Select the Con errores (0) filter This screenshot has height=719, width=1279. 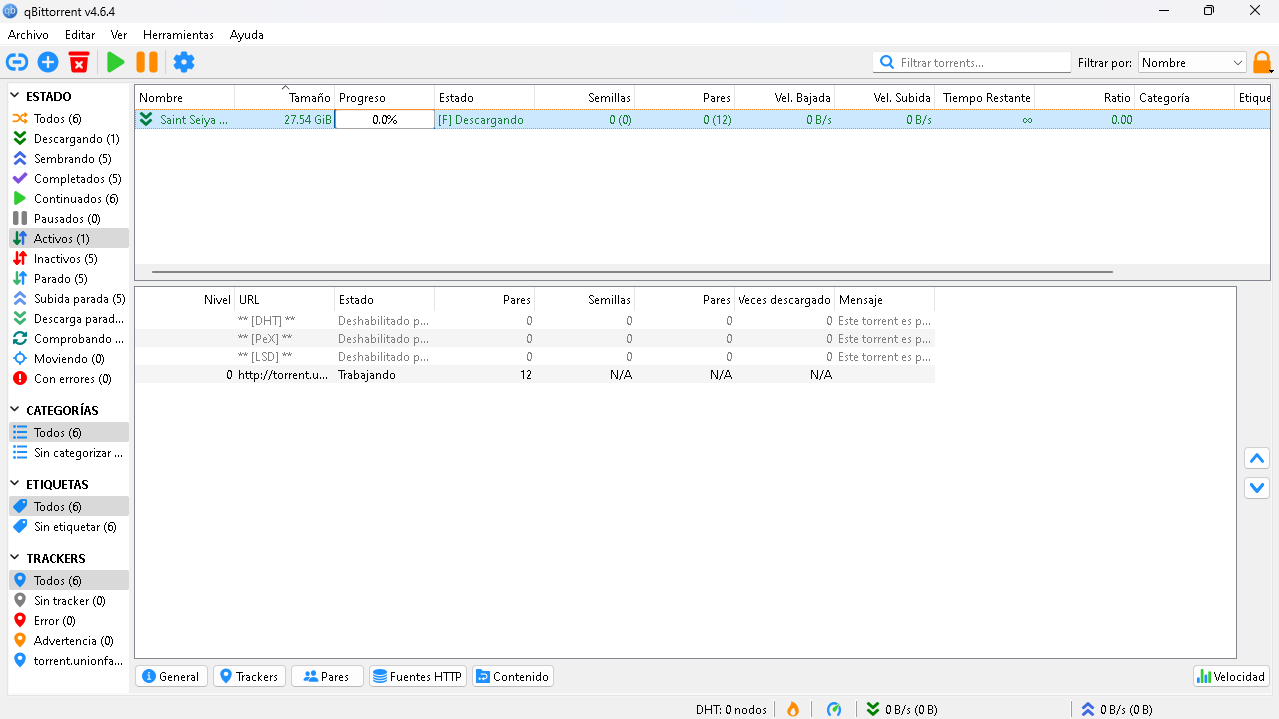(x=69, y=379)
